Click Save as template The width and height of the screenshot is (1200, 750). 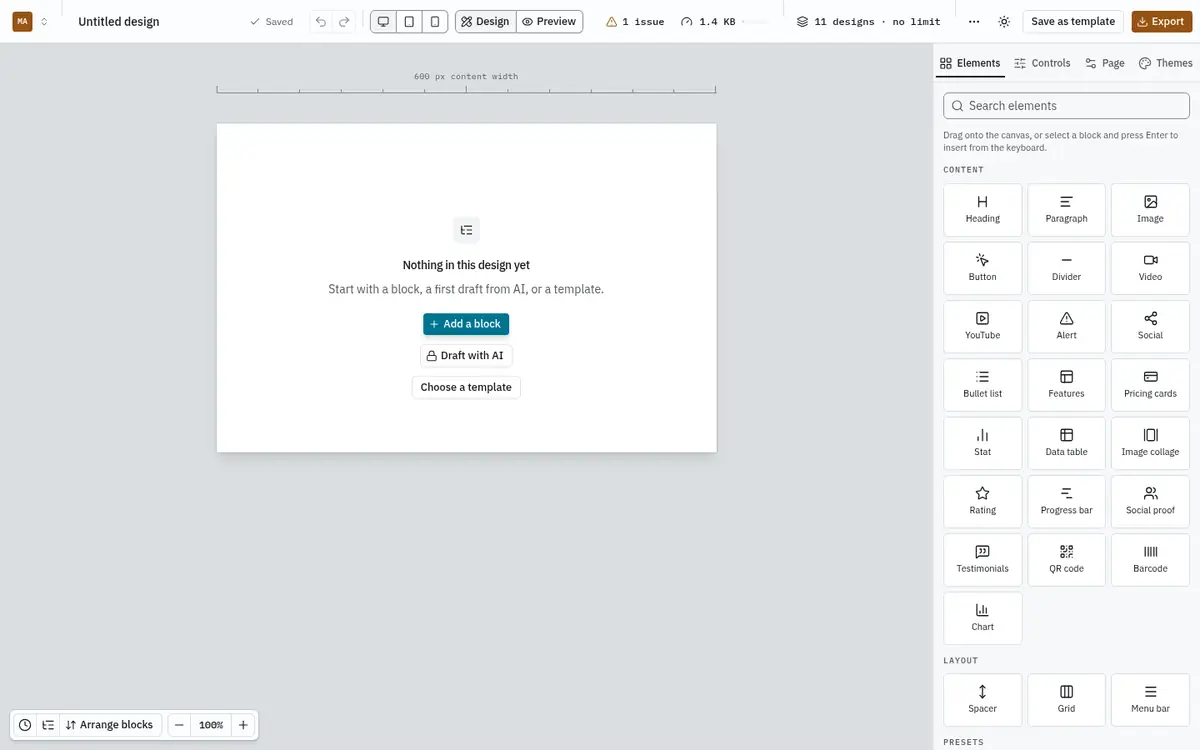point(1073,21)
